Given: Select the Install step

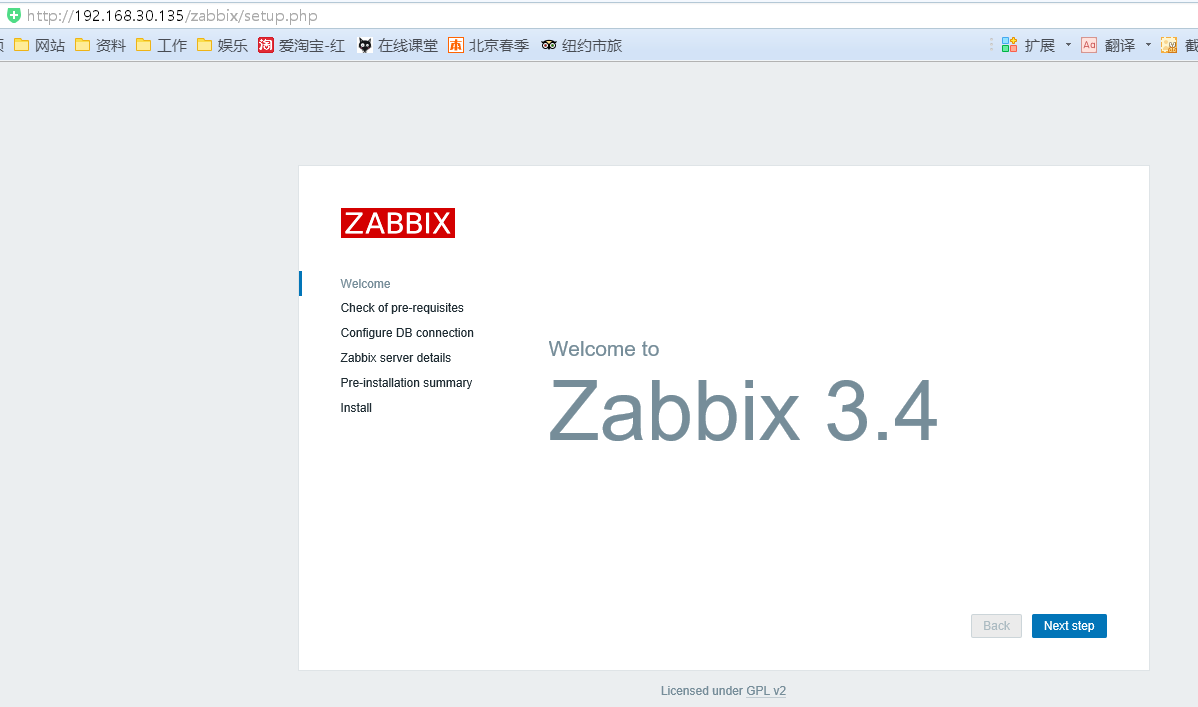Looking at the screenshot, I should point(356,407).
